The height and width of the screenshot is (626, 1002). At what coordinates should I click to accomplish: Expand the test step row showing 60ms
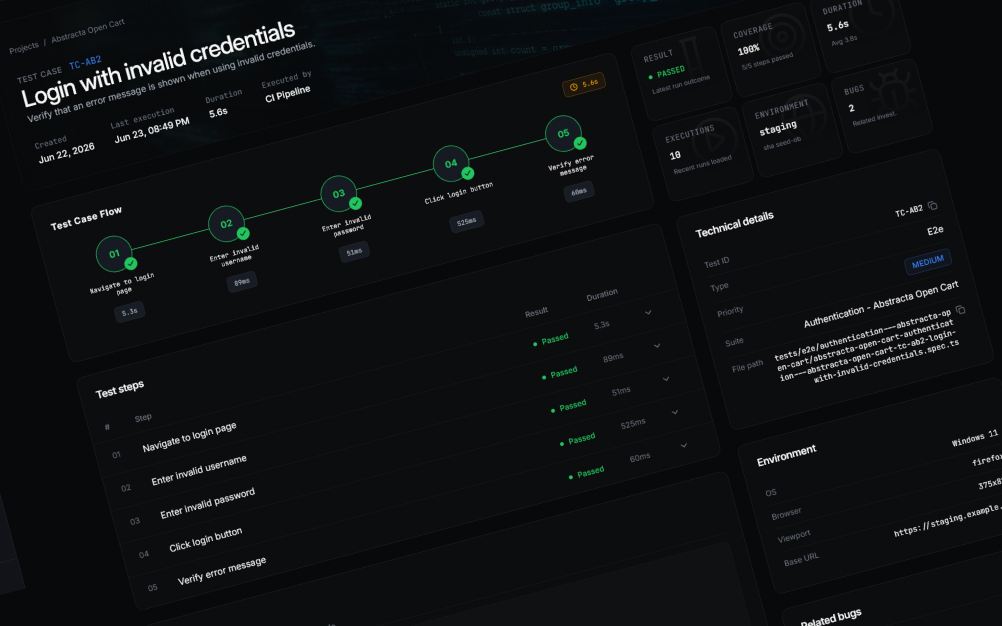[684, 445]
